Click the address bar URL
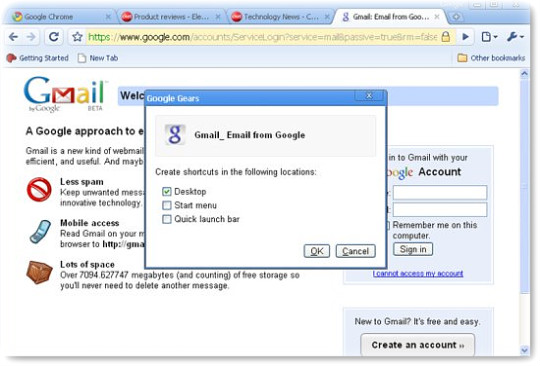 click(262, 36)
